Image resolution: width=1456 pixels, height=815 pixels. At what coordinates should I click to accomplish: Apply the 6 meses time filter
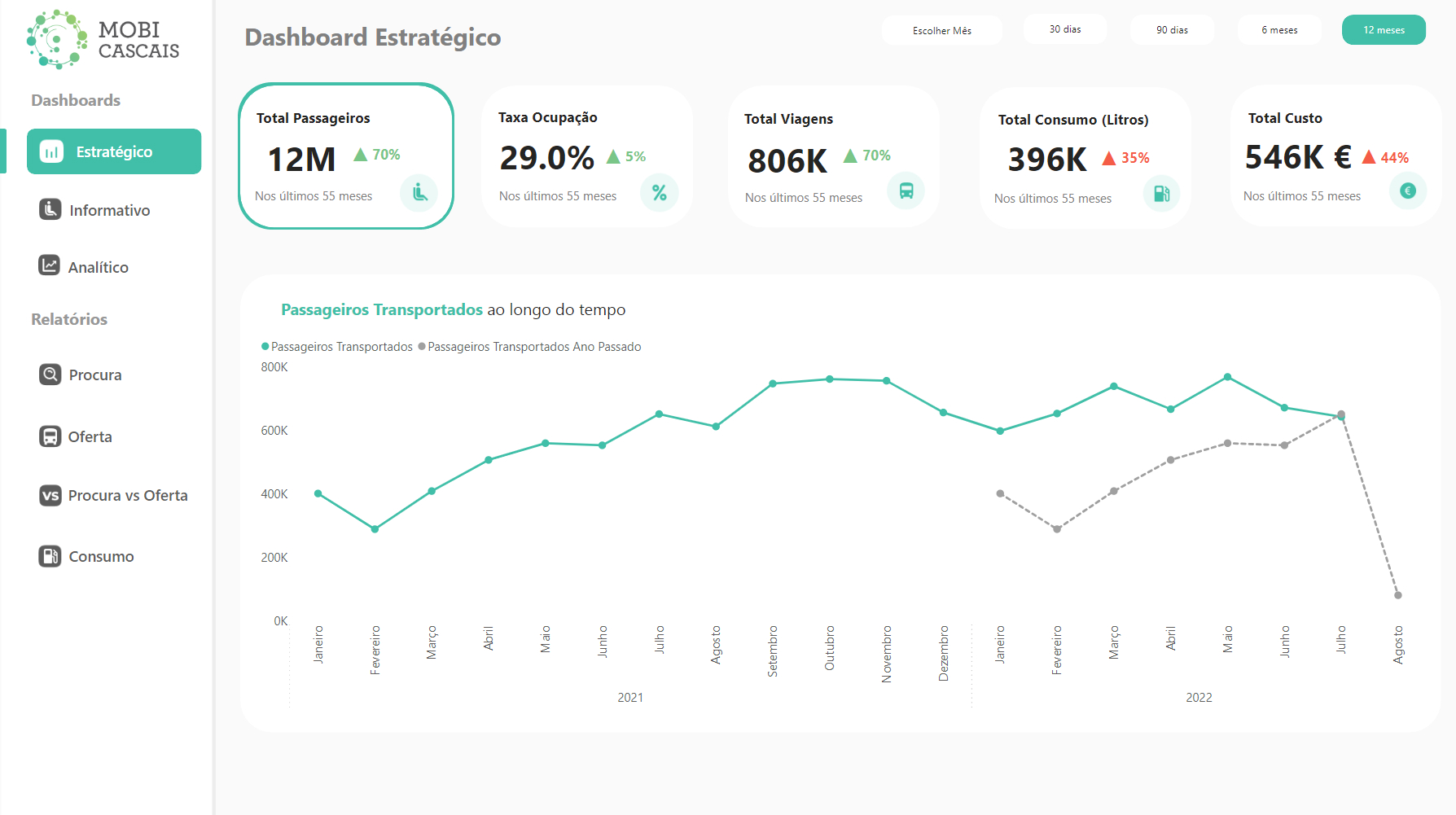pyautogui.click(x=1278, y=28)
